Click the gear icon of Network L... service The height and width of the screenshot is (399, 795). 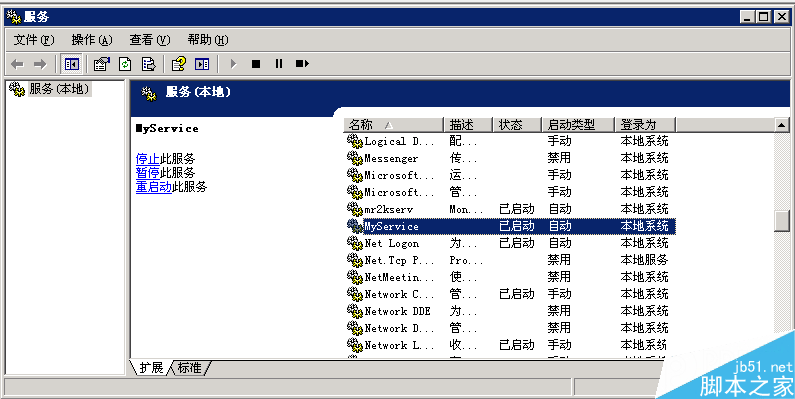pos(354,345)
